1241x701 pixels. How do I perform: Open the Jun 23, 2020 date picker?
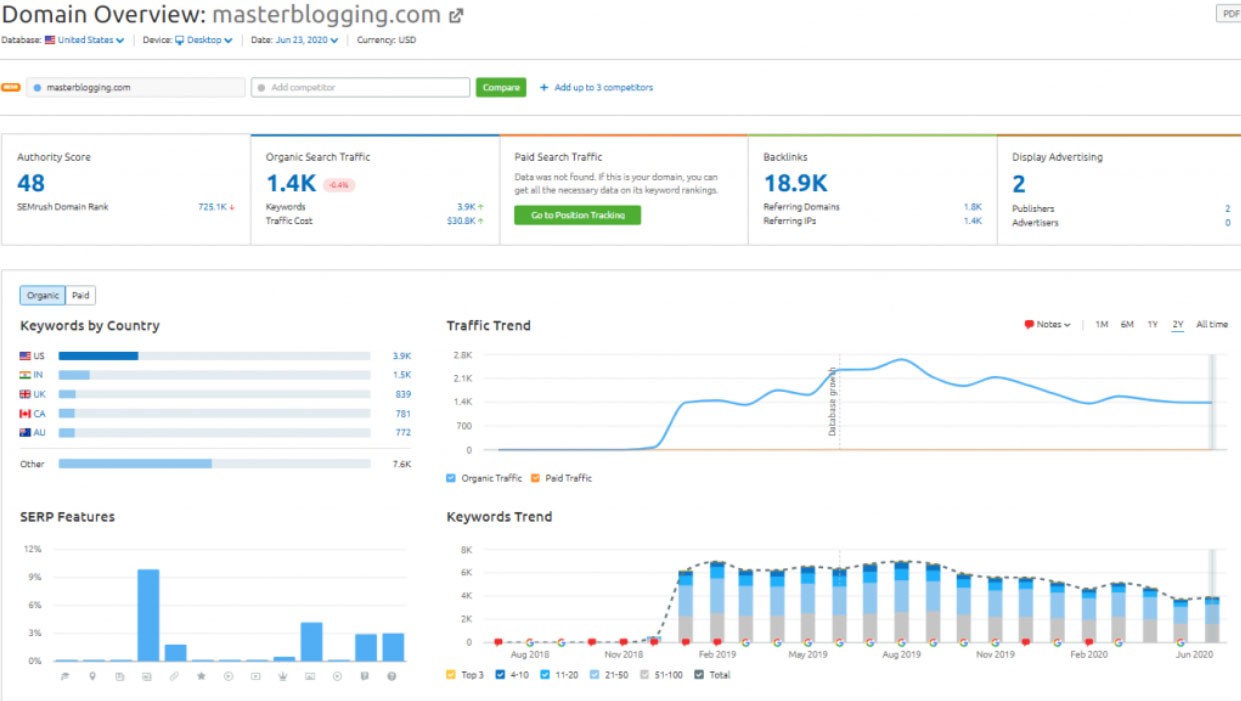point(307,41)
